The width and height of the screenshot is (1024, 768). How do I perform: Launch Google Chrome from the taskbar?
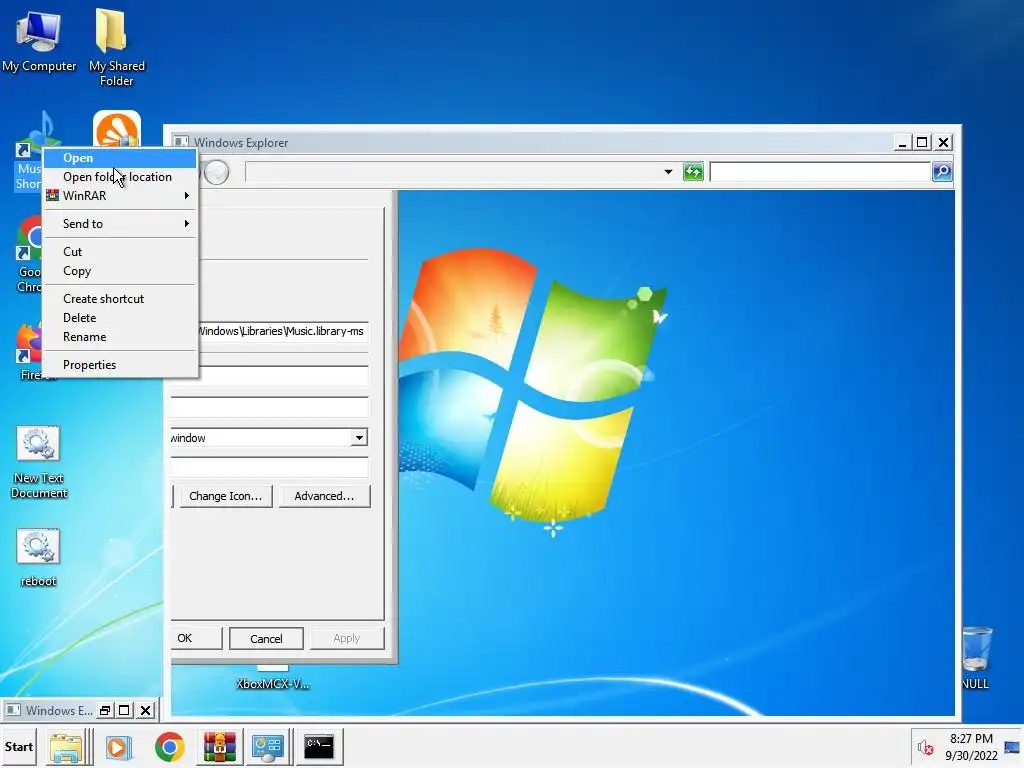(x=170, y=747)
